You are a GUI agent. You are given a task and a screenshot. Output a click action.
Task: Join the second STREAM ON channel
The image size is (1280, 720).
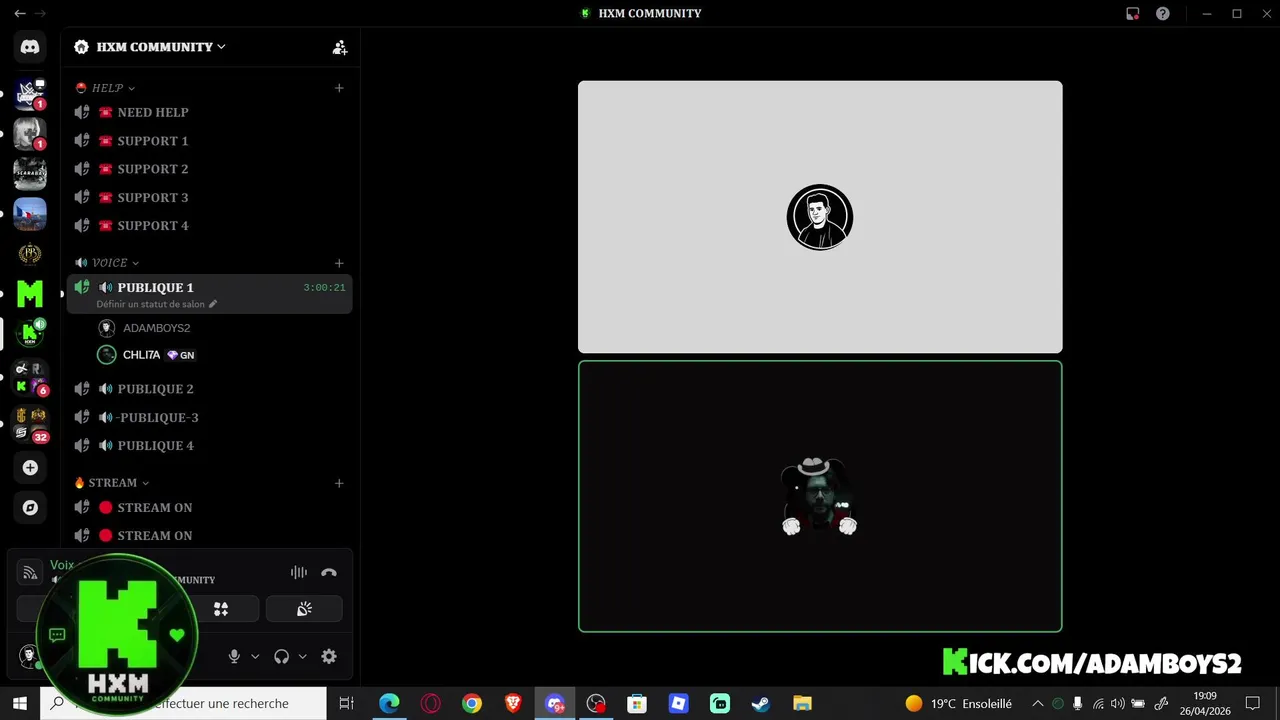210,535
